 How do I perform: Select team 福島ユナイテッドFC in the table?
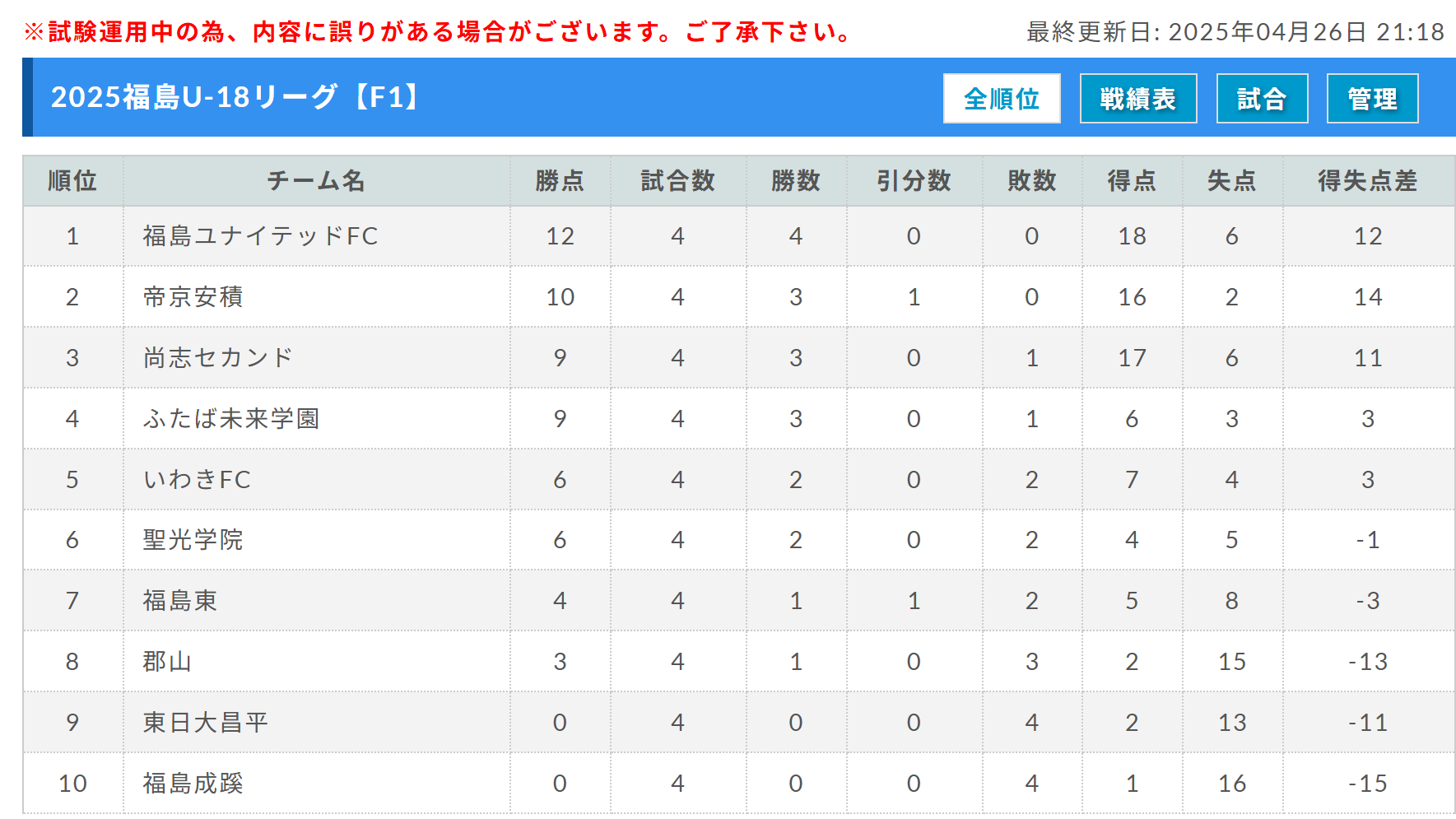(260, 236)
